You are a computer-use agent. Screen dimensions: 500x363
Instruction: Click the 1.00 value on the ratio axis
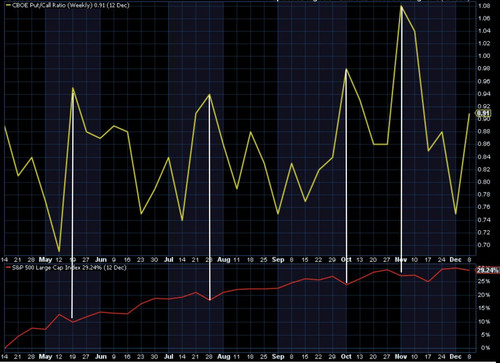click(484, 56)
